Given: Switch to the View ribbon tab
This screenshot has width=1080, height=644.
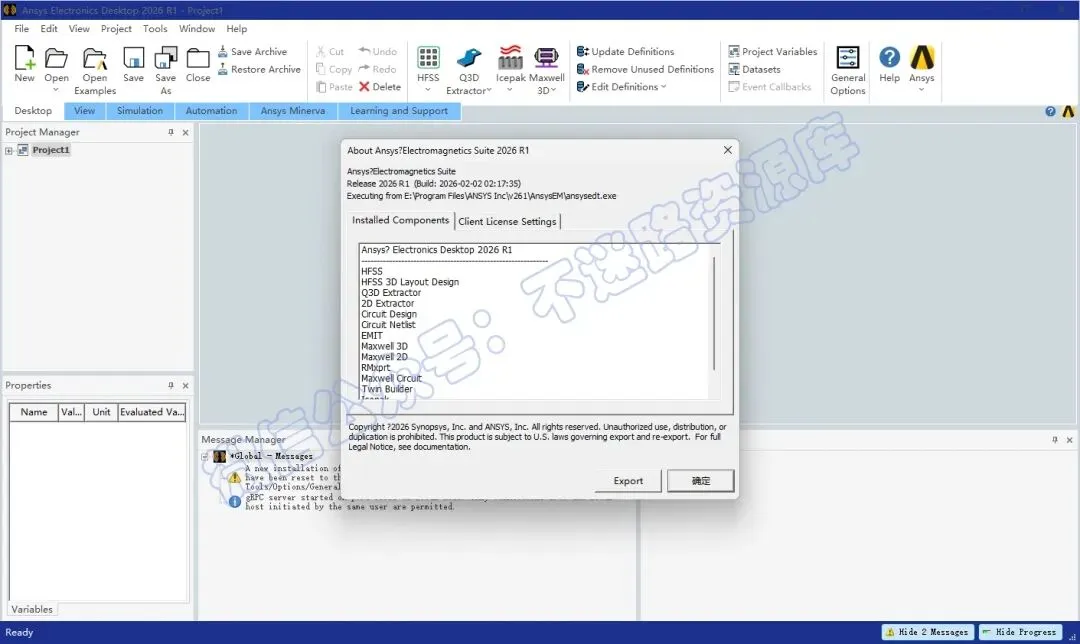Looking at the screenshot, I should point(85,111).
